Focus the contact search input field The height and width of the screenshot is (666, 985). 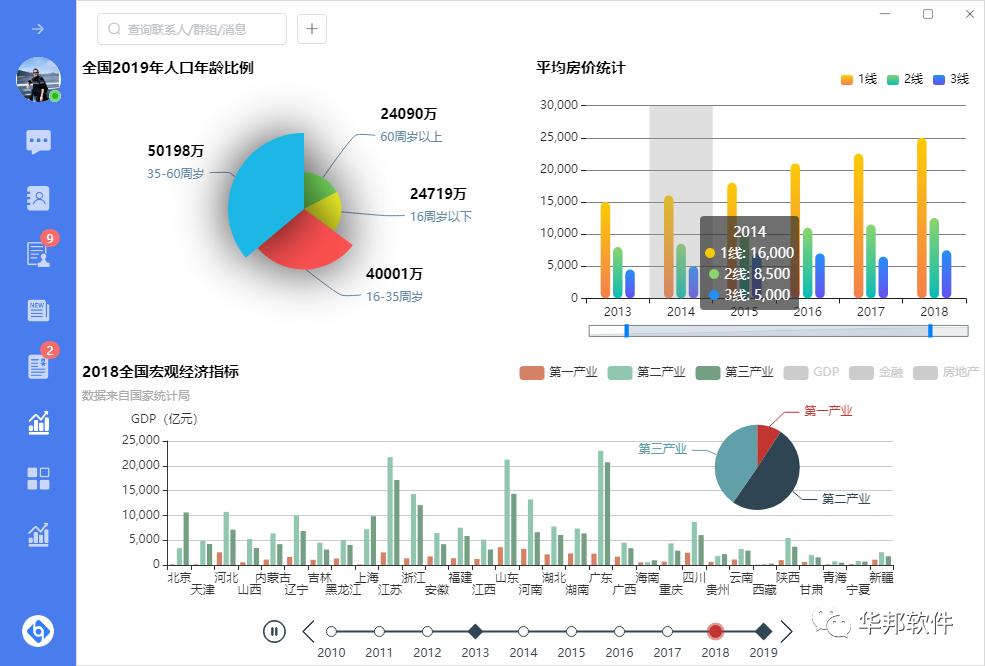[x=200, y=29]
